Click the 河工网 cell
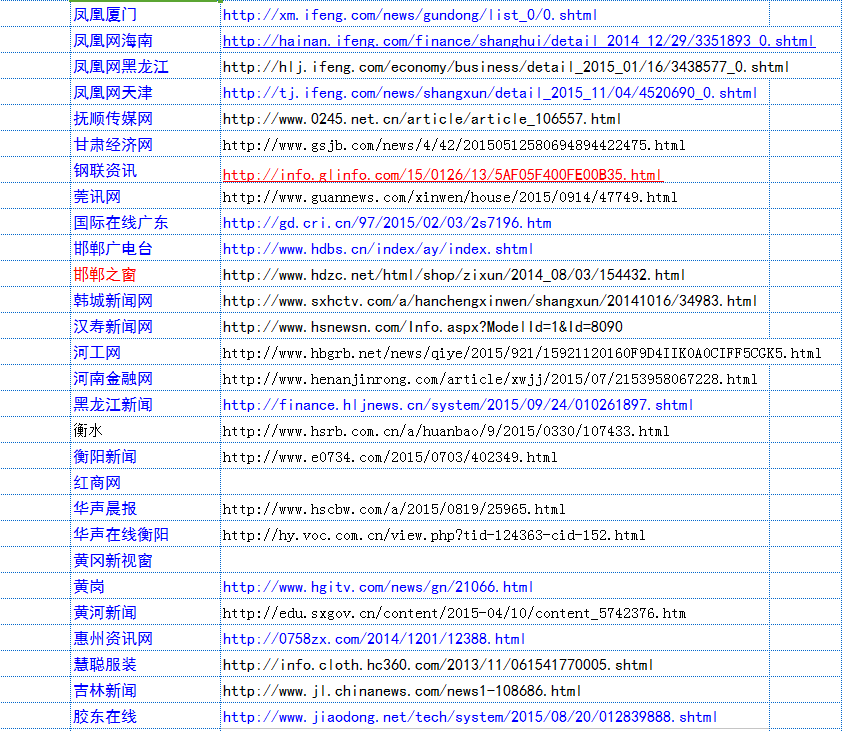The image size is (842, 731). tap(146, 352)
